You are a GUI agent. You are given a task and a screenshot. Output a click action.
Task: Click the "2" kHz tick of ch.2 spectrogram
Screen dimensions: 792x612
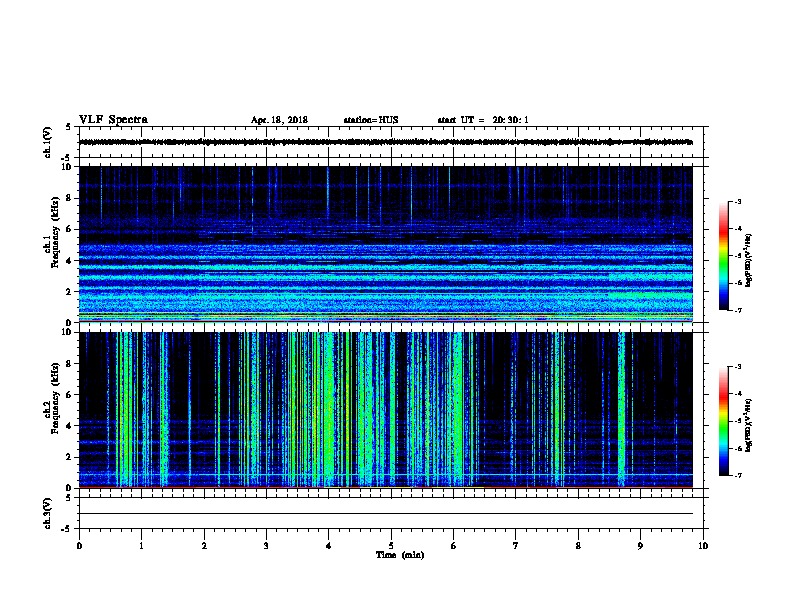(x=70, y=457)
